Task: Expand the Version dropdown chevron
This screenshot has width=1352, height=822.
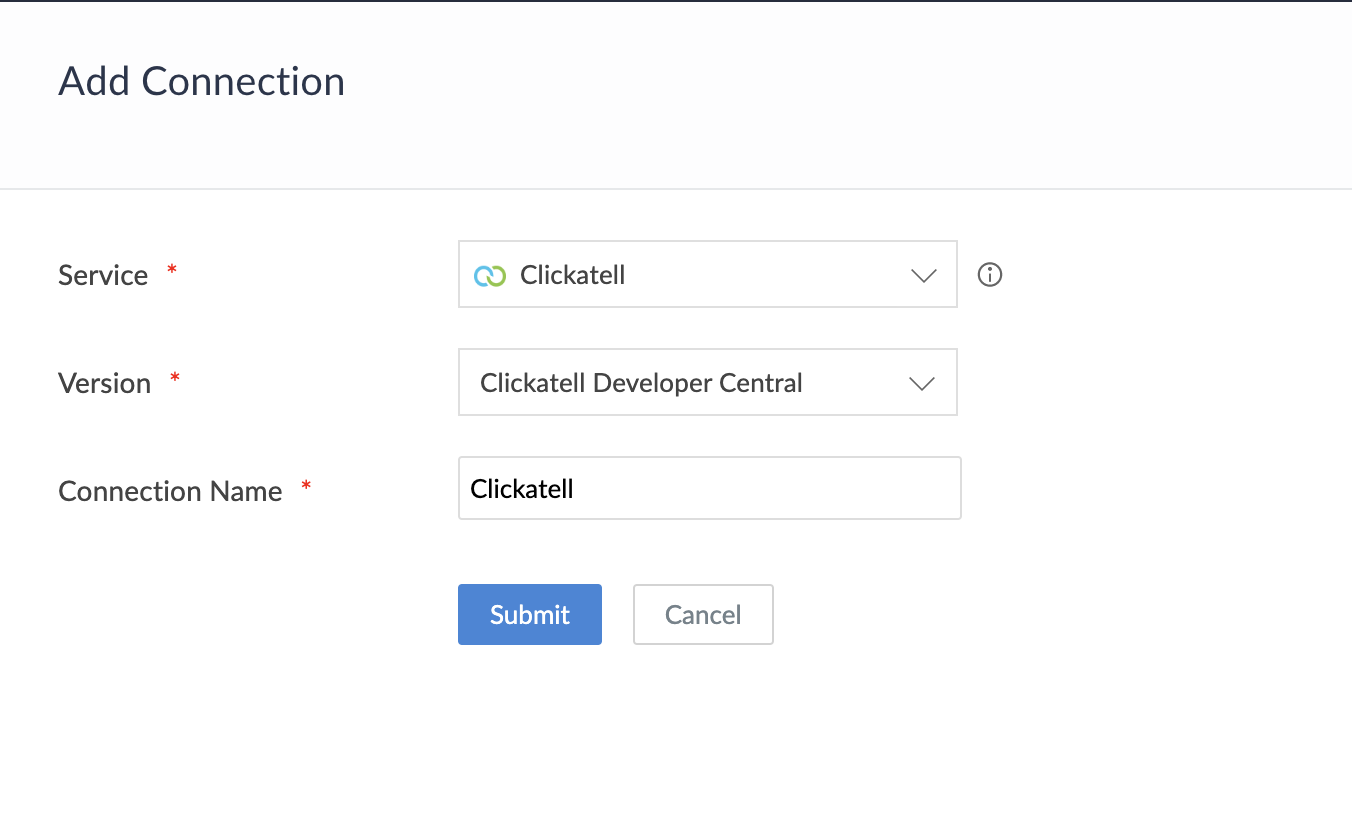Action: pos(921,383)
